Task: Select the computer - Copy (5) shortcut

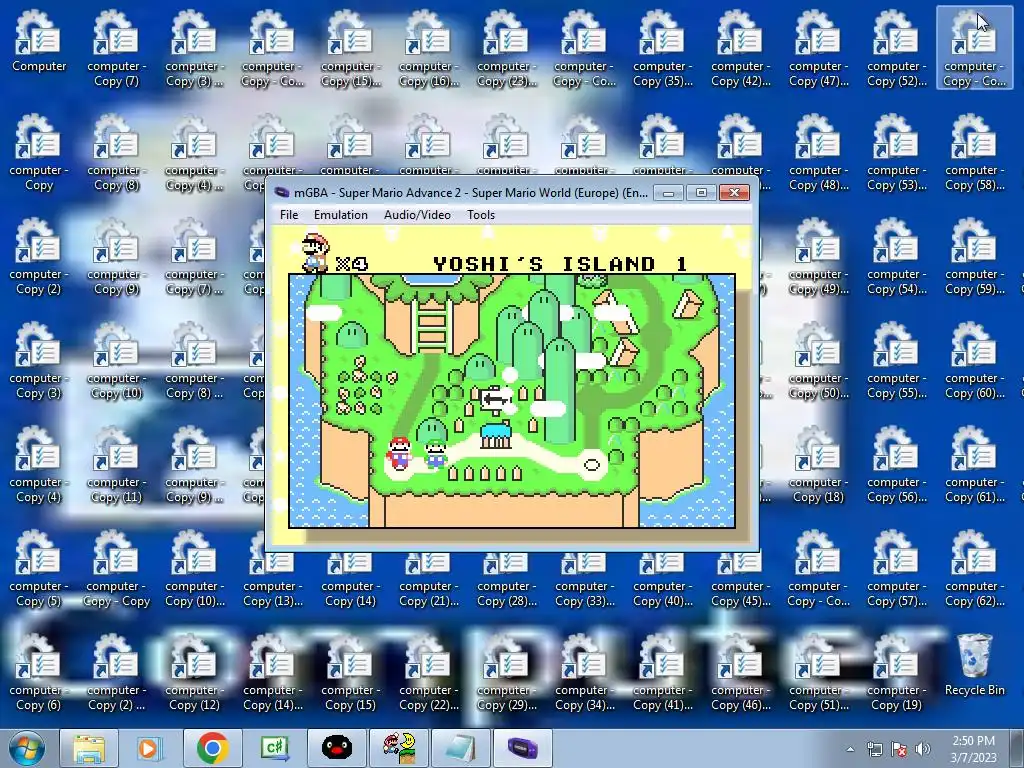Action: 39,568
